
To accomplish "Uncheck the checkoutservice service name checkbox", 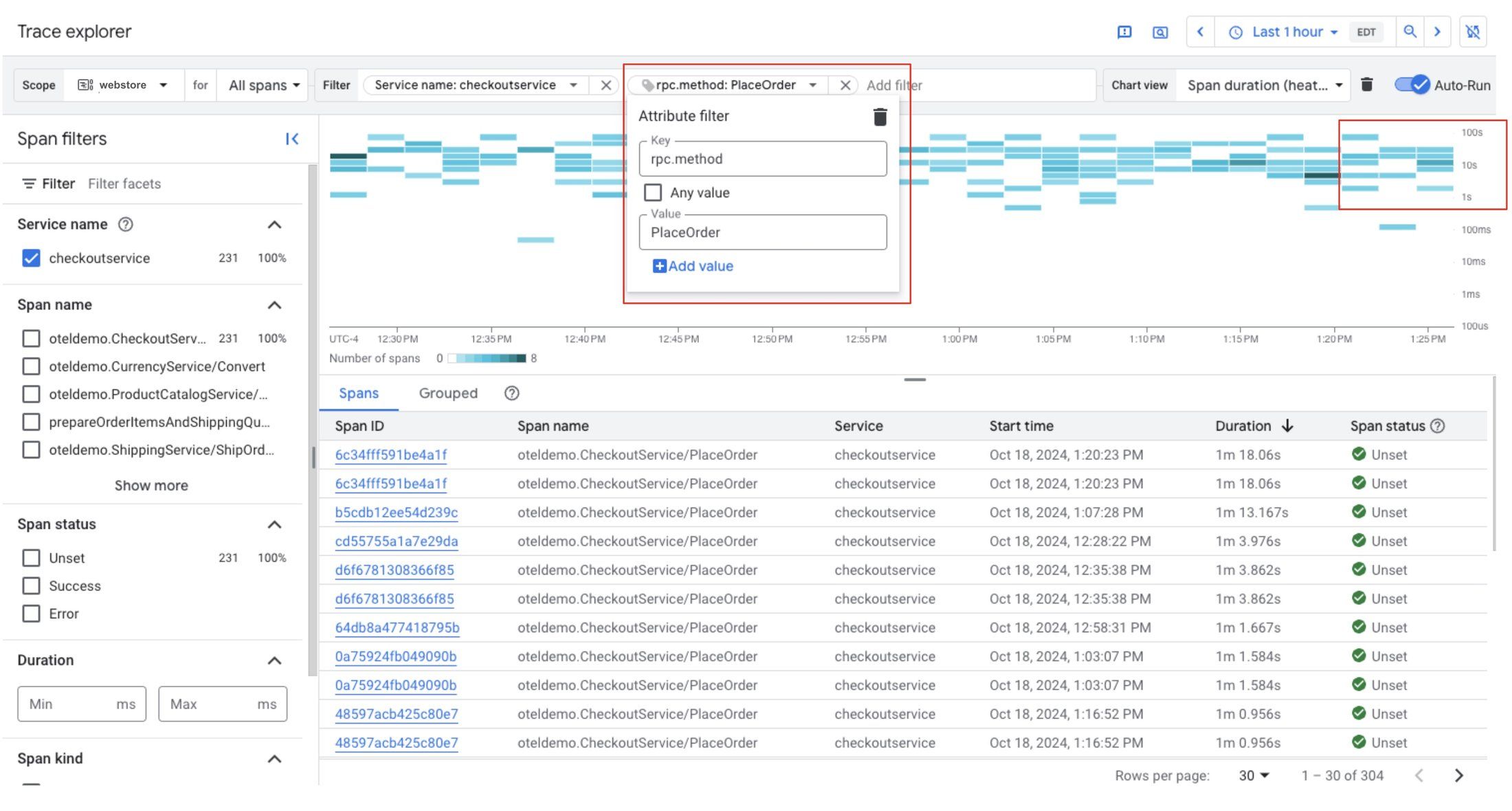I will pos(31,258).
